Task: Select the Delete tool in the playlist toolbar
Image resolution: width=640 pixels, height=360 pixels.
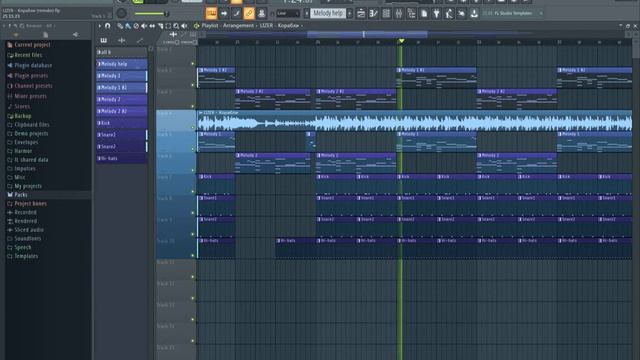Action: point(136,26)
